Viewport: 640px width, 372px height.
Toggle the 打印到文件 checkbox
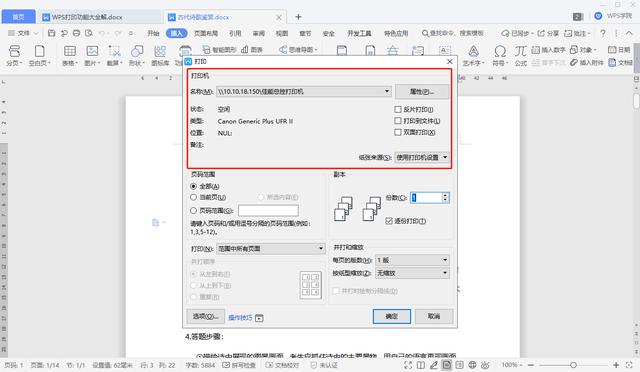click(x=398, y=120)
